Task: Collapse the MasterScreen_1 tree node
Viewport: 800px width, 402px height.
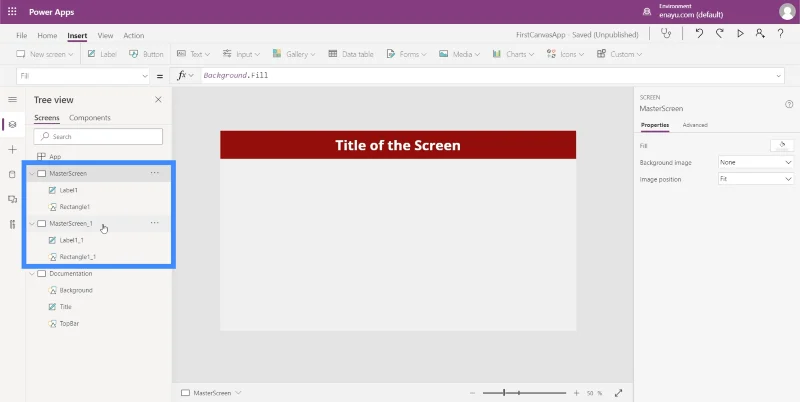Action: point(32,223)
